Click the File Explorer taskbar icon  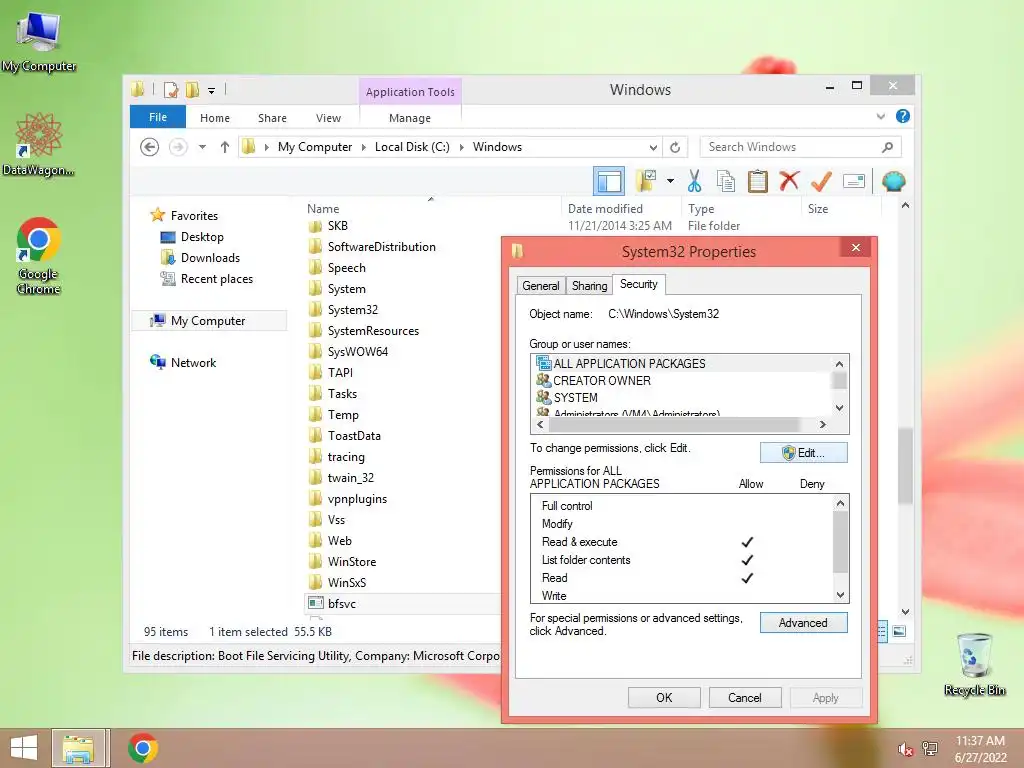[x=78, y=748]
